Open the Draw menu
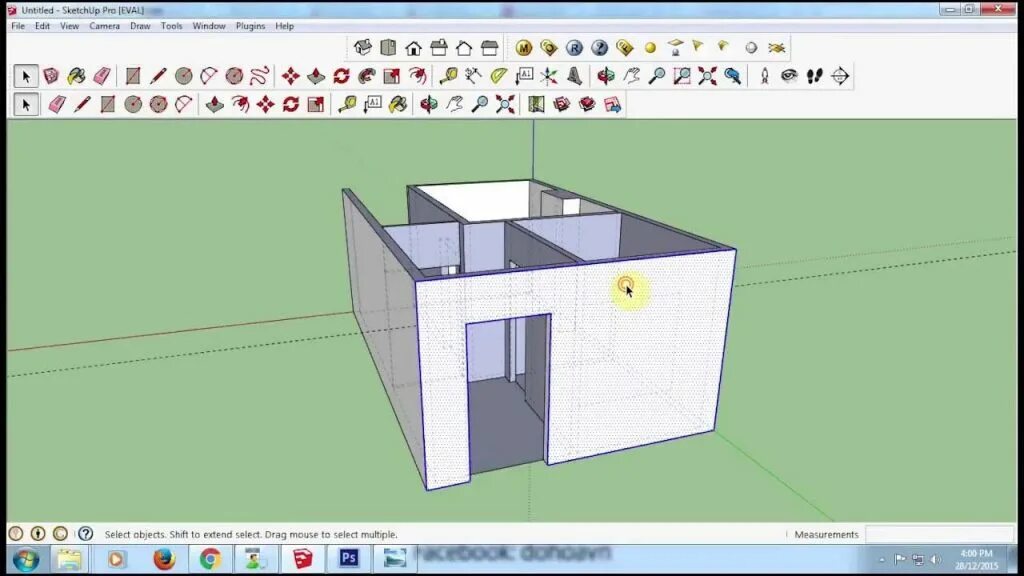 pos(140,26)
